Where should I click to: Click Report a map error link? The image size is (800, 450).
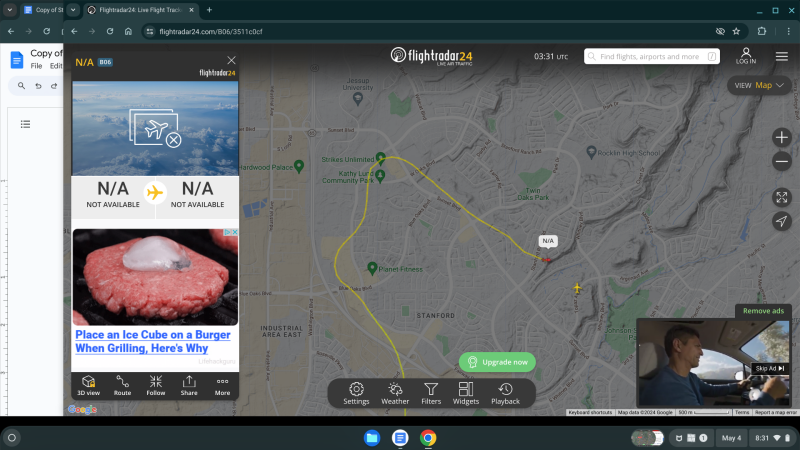(776, 412)
